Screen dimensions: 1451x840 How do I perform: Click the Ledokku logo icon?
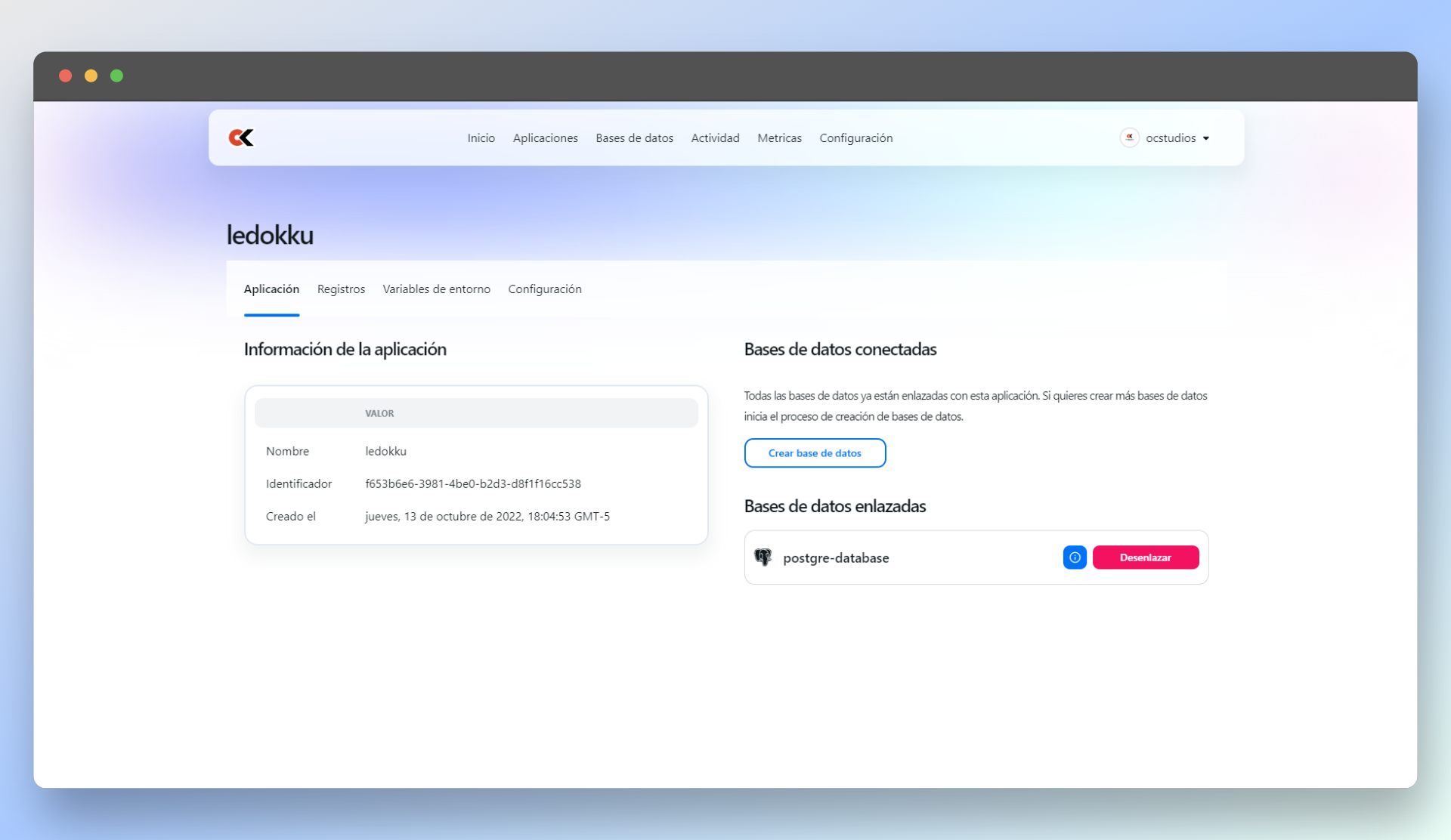tap(241, 137)
